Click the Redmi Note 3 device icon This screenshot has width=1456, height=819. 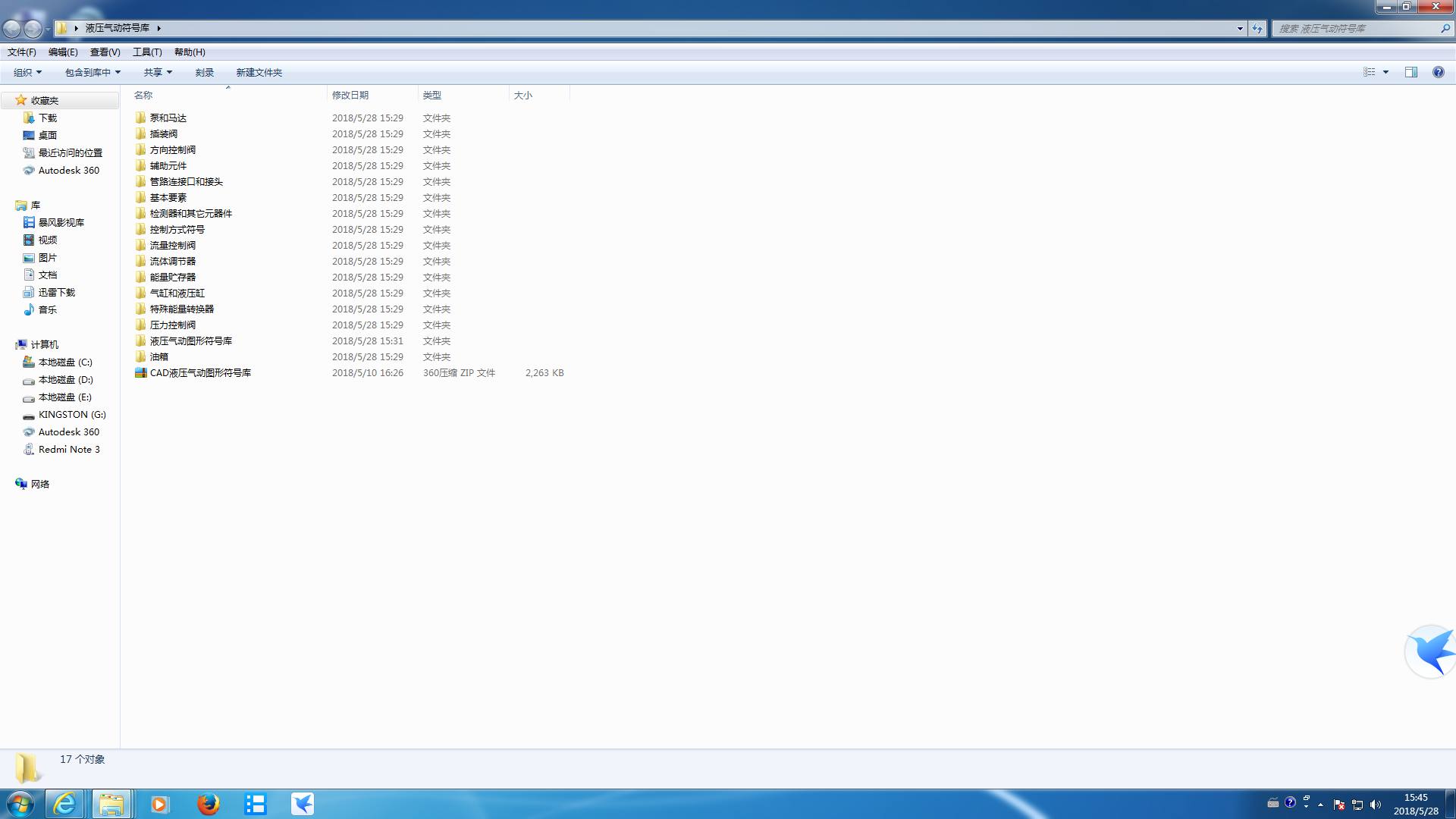[x=29, y=449]
